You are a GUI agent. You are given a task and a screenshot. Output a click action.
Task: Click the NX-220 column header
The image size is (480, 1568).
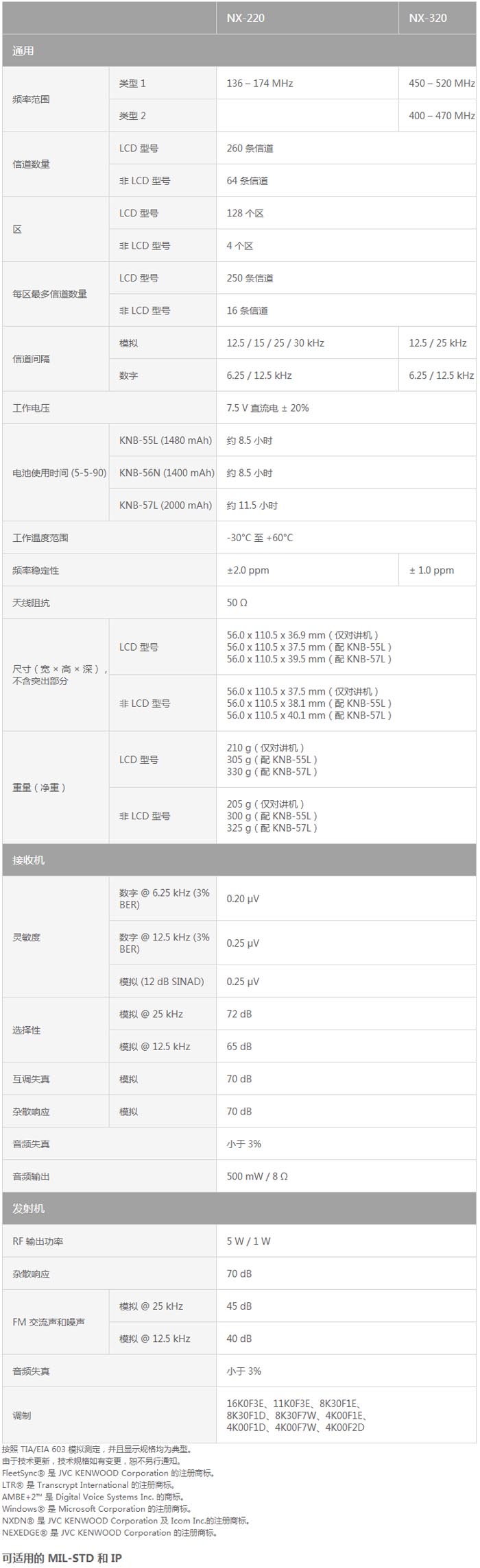(x=245, y=18)
